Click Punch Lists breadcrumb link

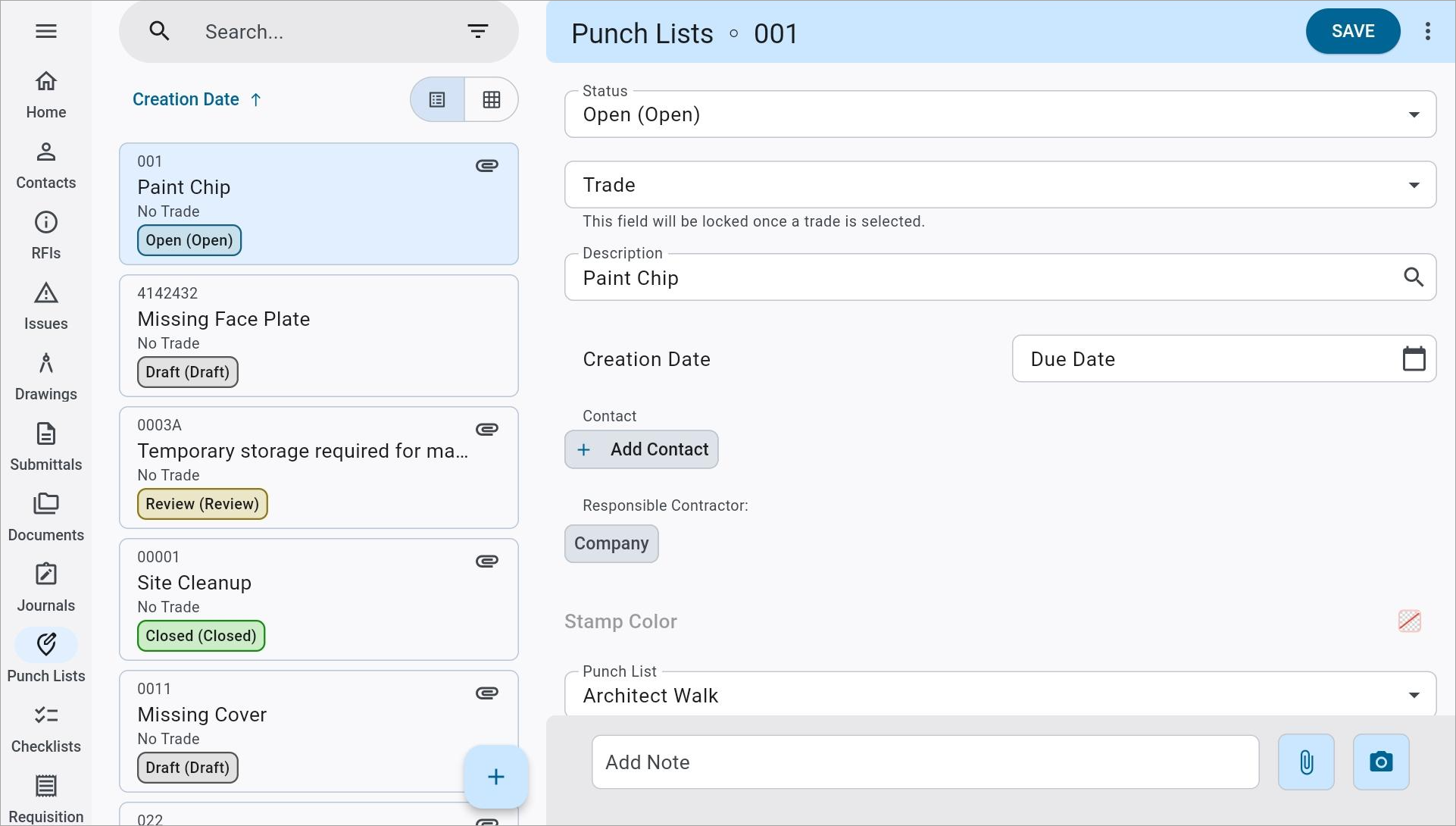[642, 33]
